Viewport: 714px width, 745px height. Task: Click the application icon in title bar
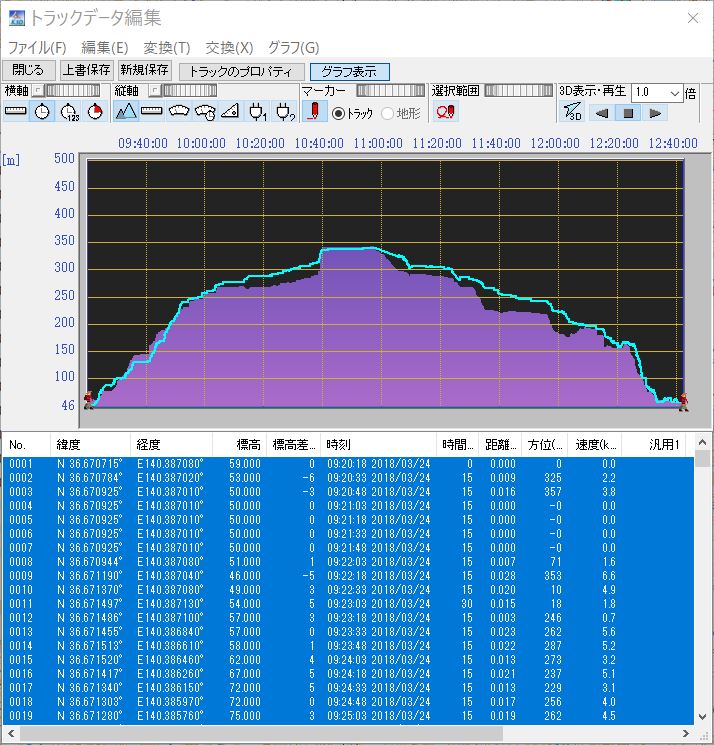coord(17,18)
